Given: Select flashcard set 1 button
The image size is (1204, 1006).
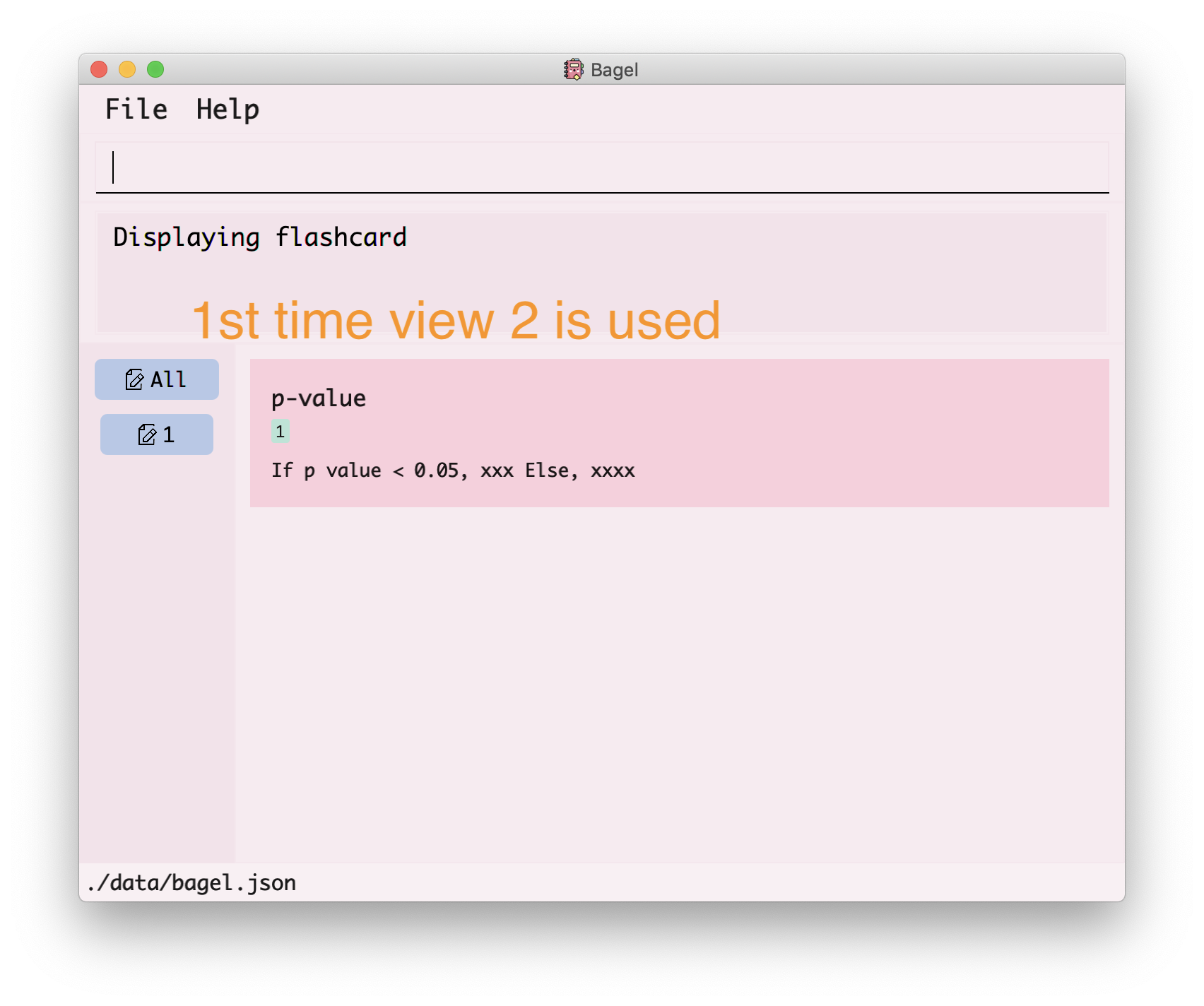Looking at the screenshot, I should click(157, 434).
